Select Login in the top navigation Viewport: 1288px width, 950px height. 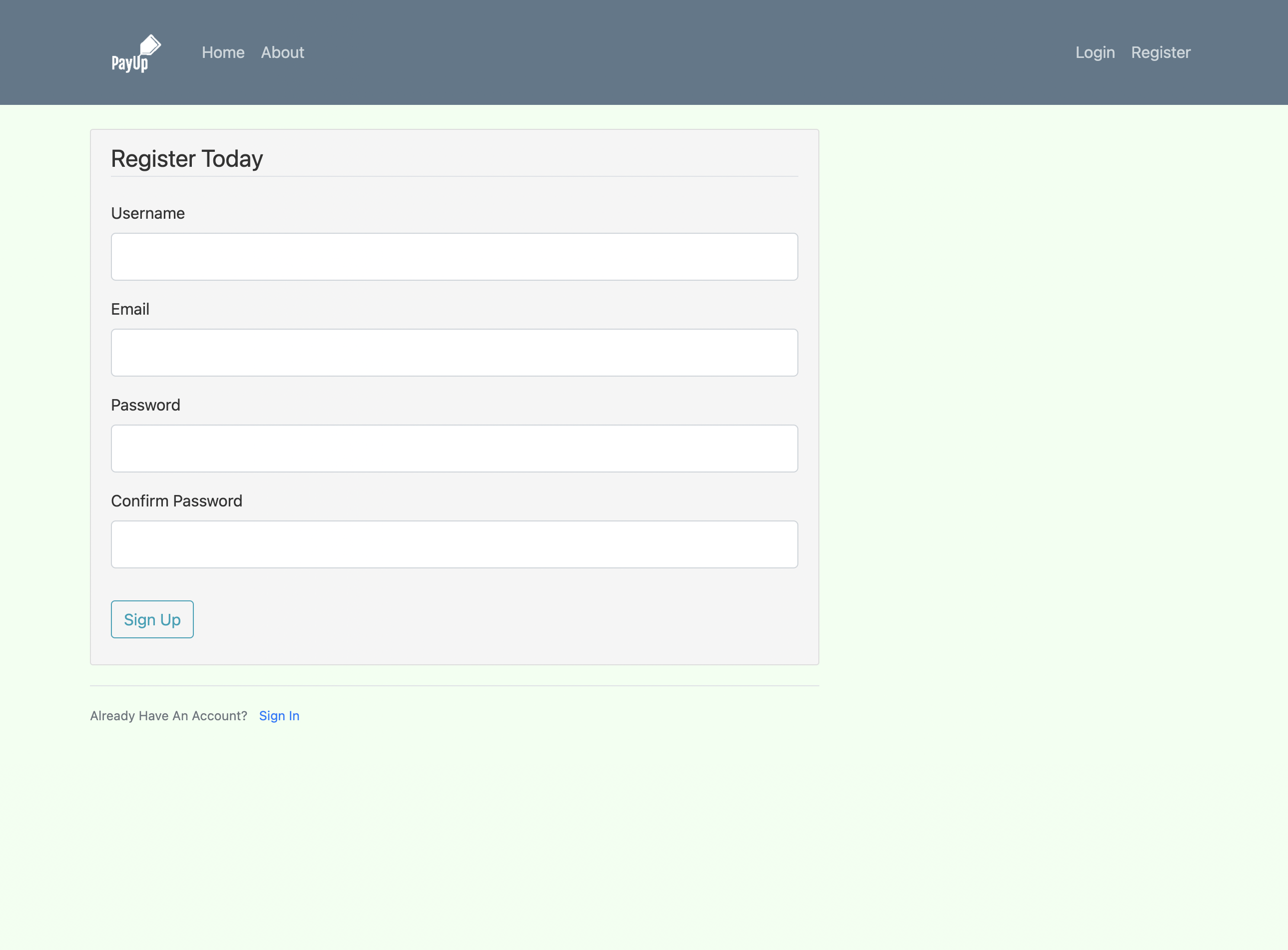click(1094, 52)
